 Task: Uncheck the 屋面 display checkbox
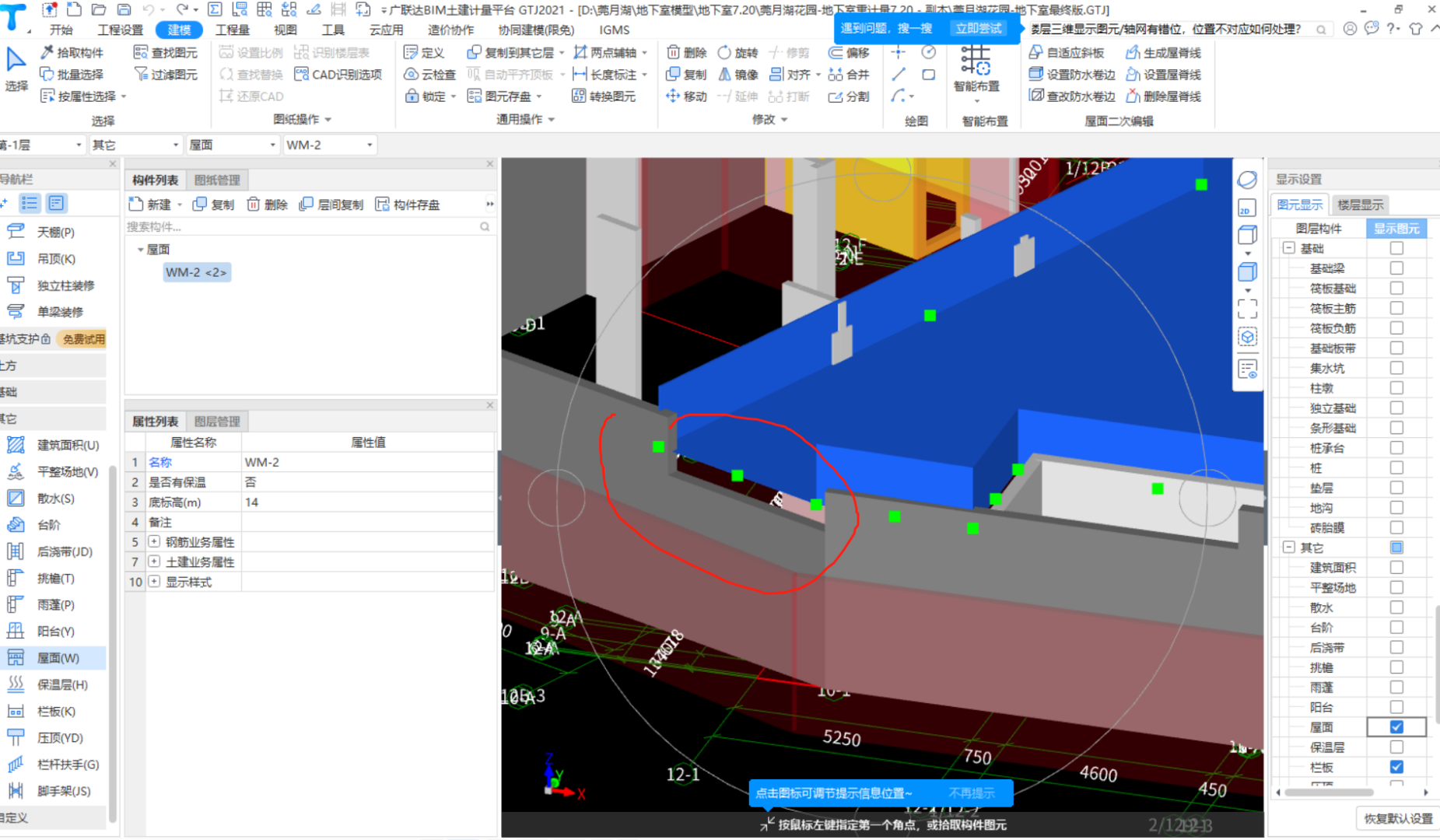(x=1396, y=726)
